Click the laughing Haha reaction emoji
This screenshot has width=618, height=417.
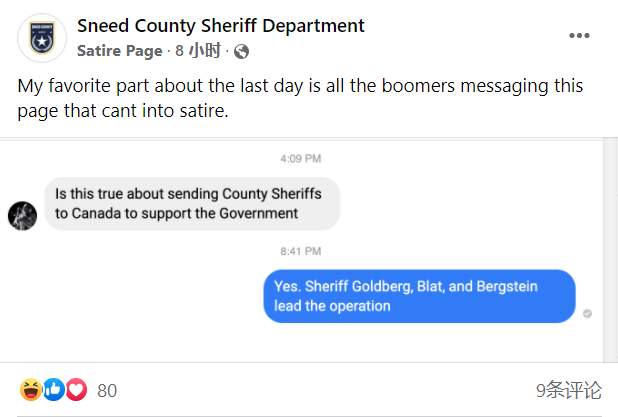tap(31, 389)
